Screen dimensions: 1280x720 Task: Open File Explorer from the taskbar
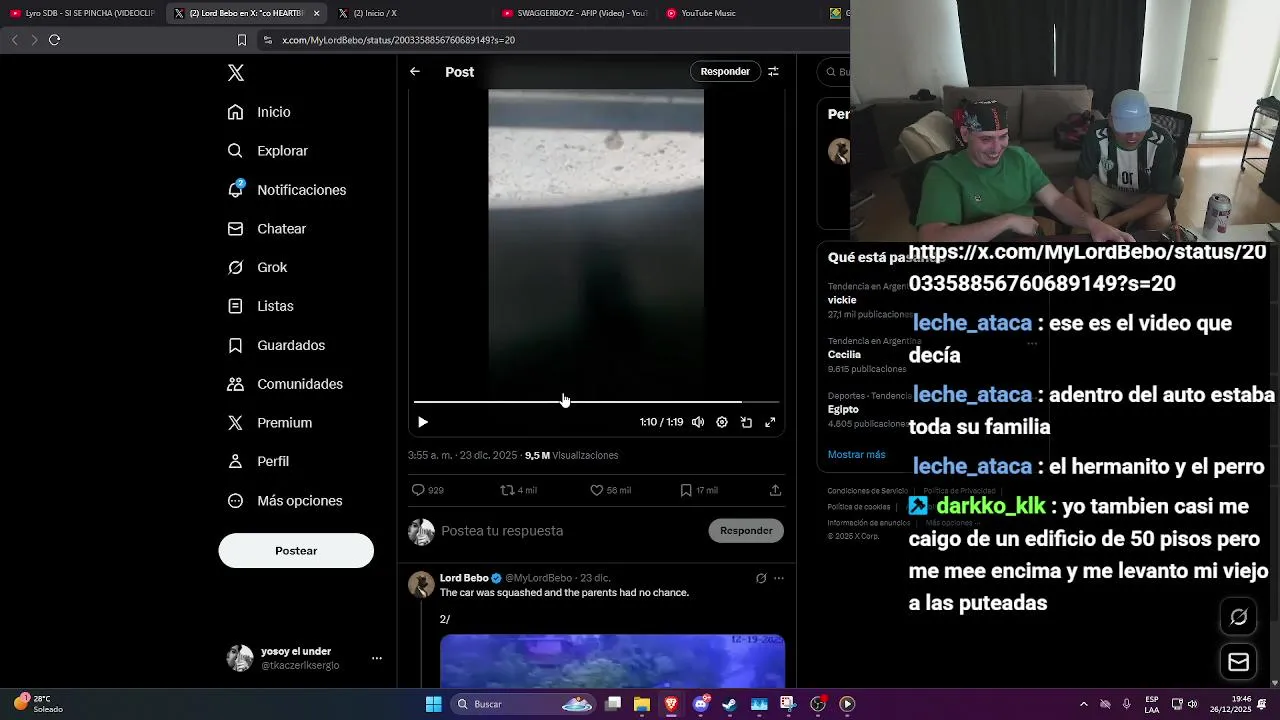[642, 704]
